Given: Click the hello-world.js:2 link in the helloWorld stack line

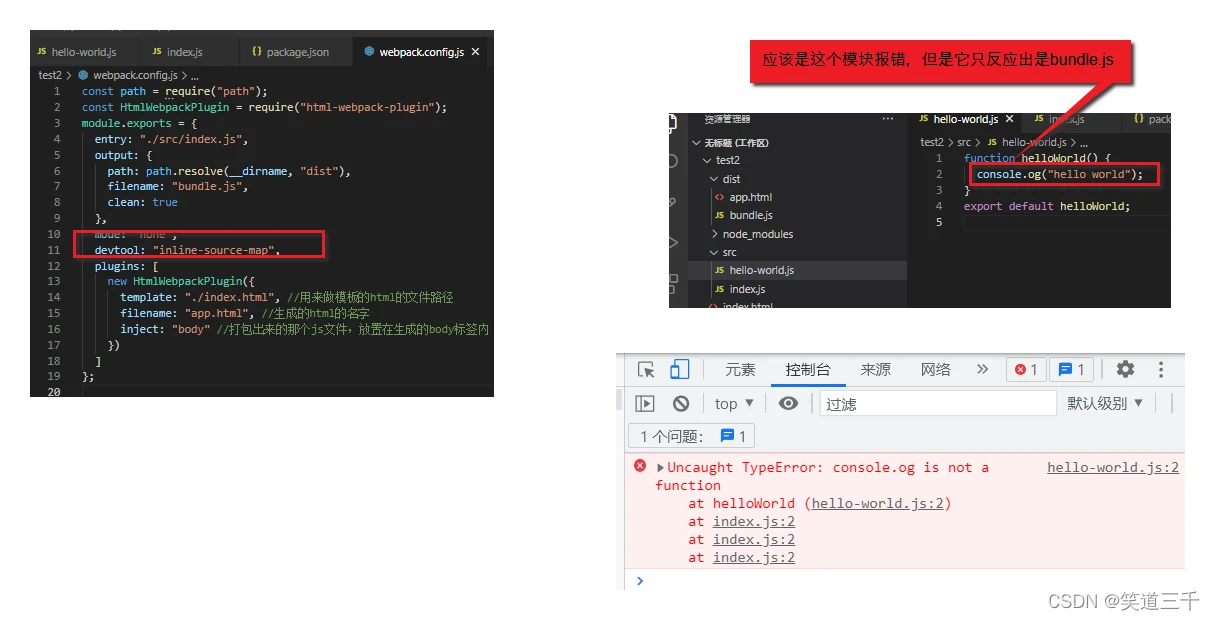Looking at the screenshot, I should 878,503.
